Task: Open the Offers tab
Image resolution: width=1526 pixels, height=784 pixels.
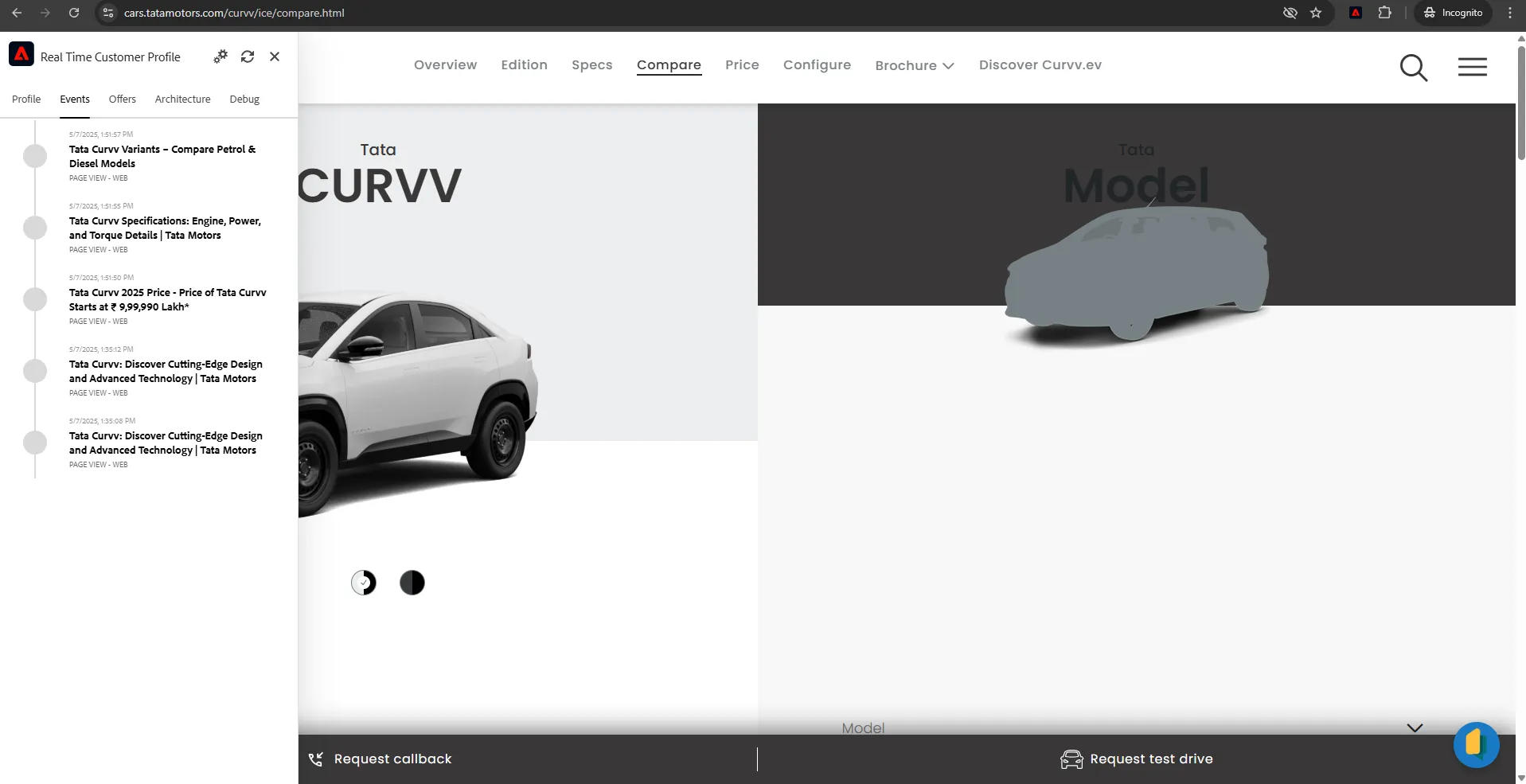Action: point(123,99)
